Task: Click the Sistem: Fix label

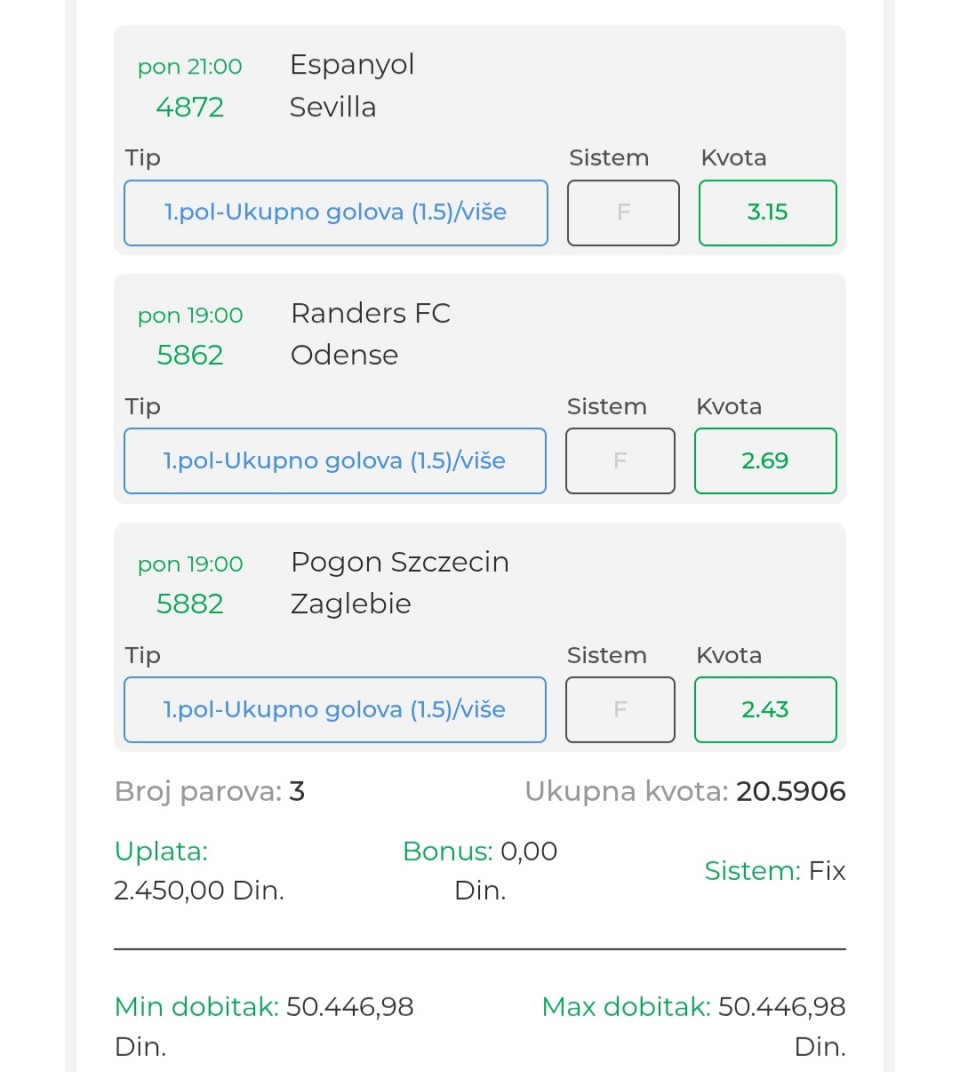Action: pyautogui.click(x=775, y=871)
